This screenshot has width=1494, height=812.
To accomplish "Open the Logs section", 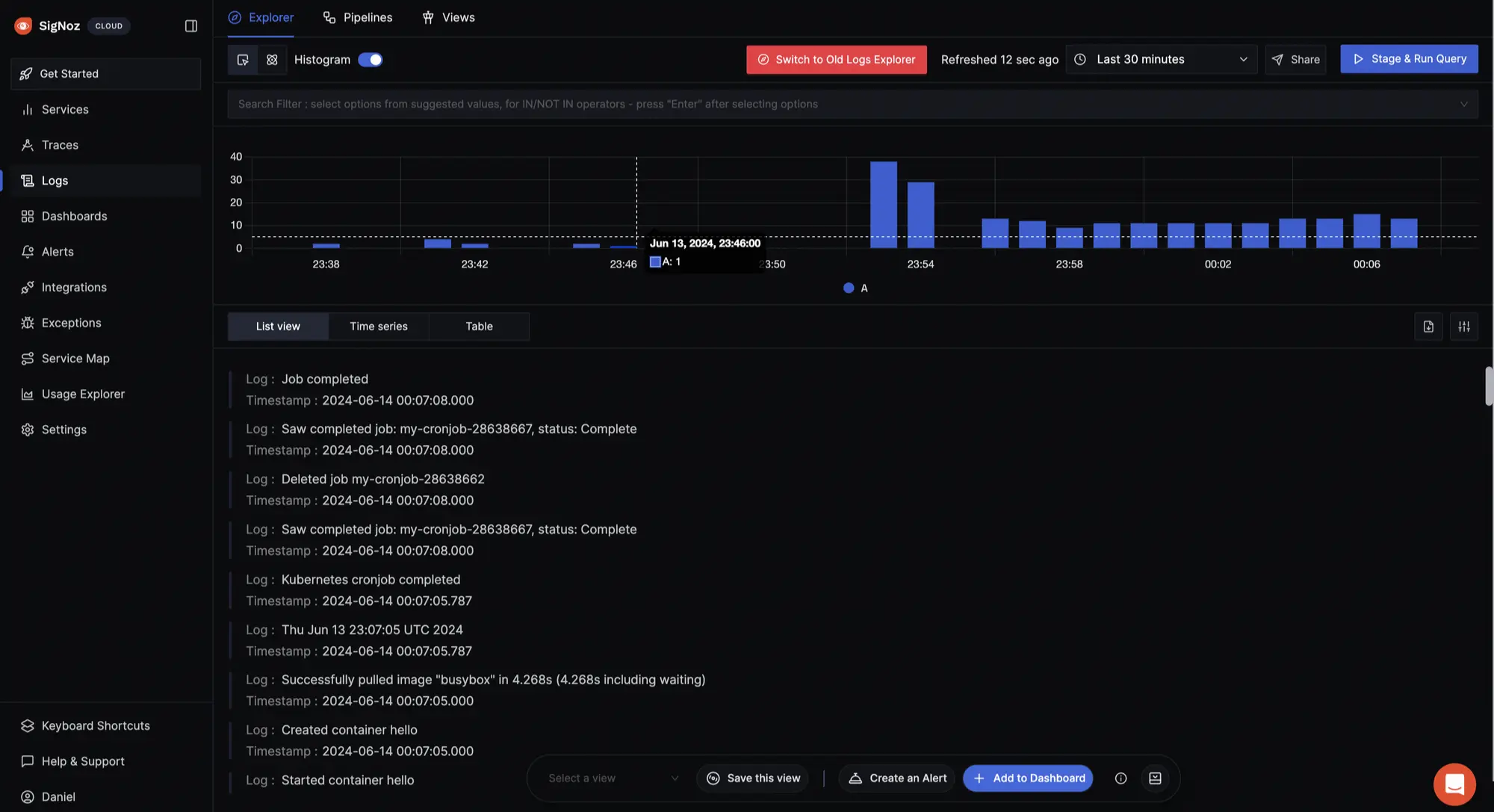I will [x=106, y=181].
